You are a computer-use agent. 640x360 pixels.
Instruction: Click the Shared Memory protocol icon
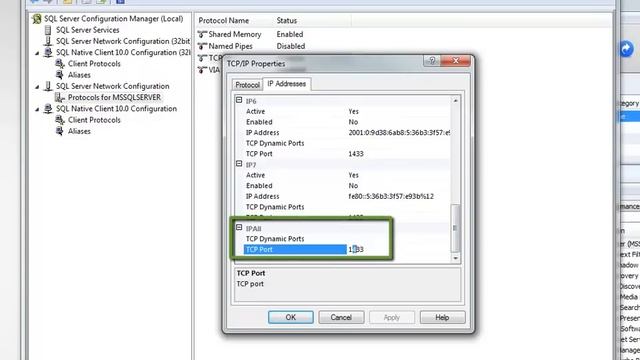coord(202,34)
